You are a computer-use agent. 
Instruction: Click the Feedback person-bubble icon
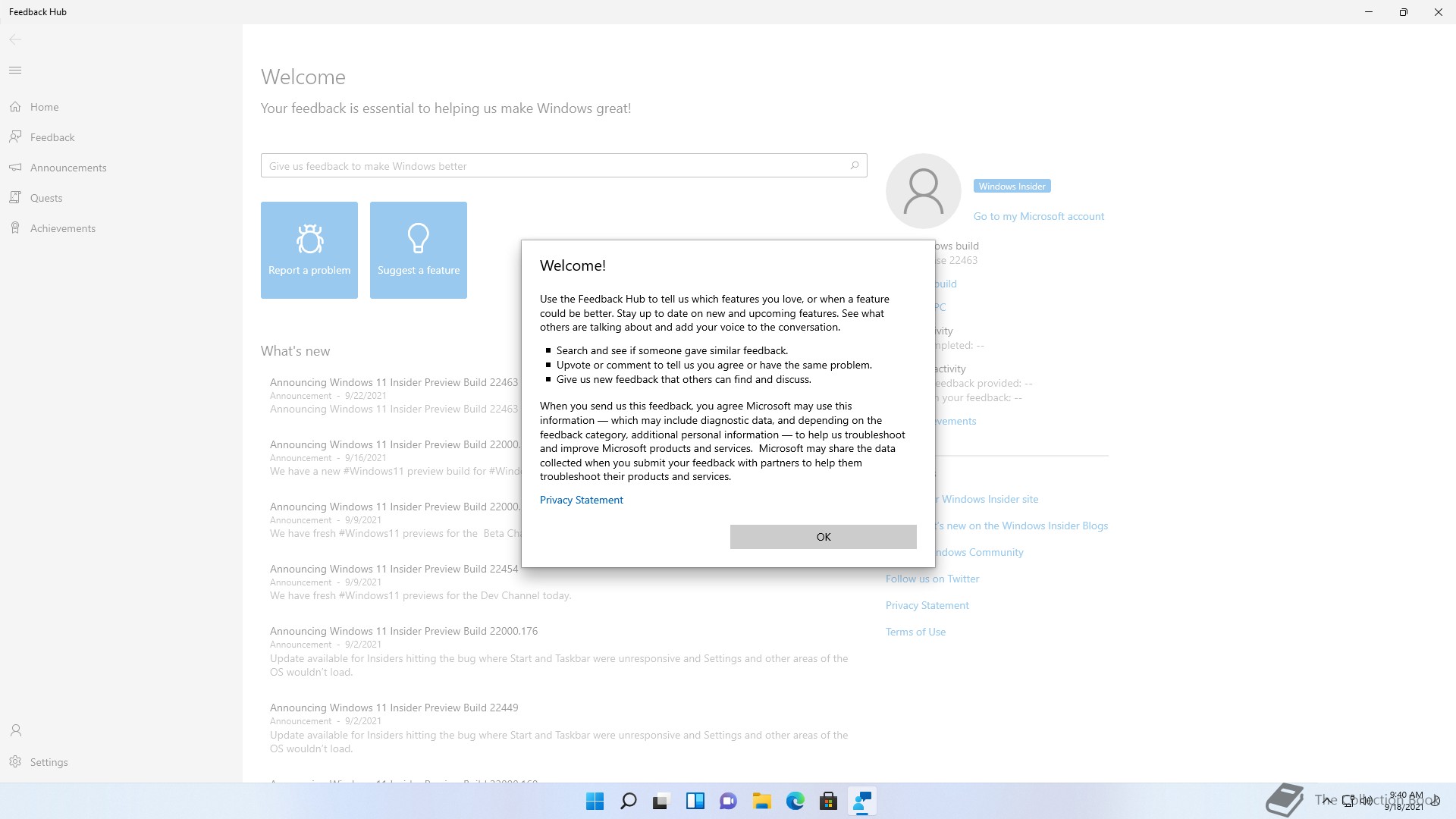click(x=15, y=137)
